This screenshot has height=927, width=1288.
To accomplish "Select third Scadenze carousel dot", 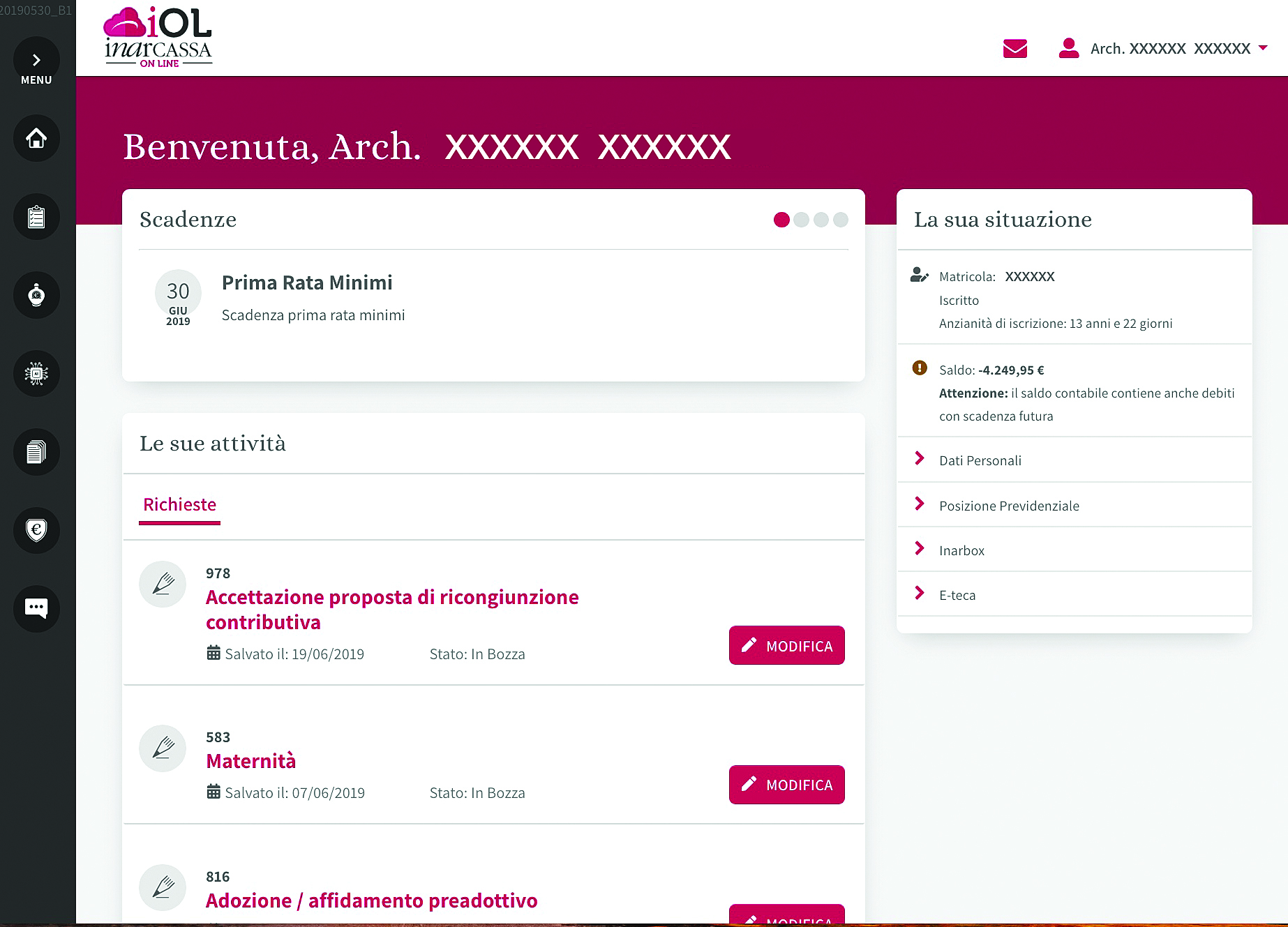I will pos(821,220).
